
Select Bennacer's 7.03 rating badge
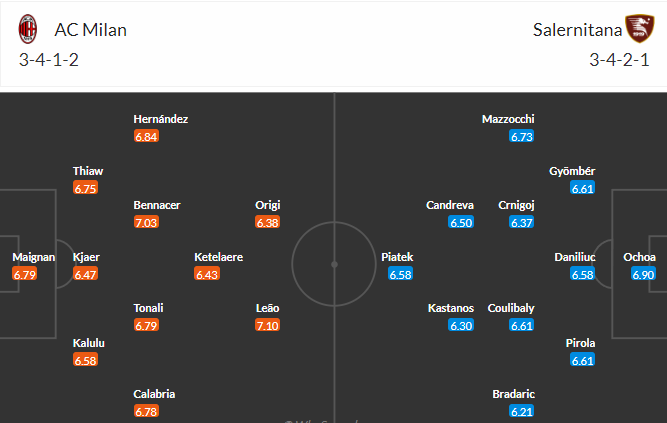(146, 222)
